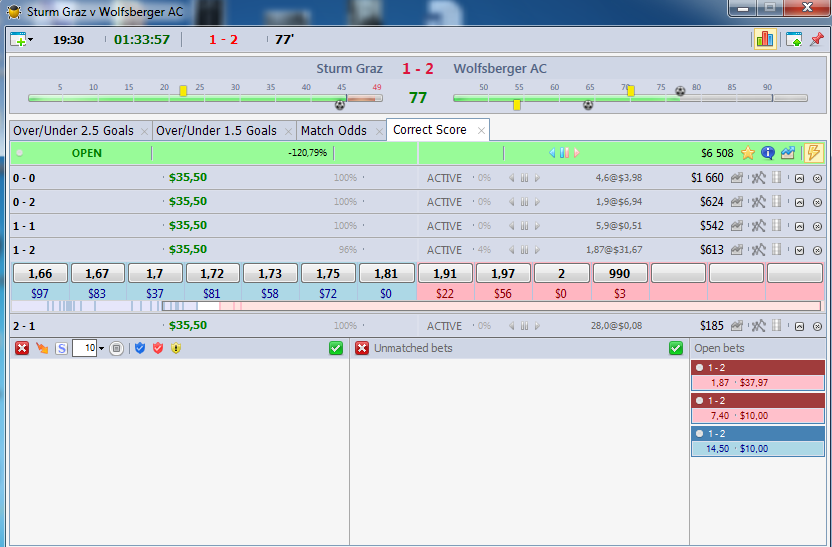Expand the 2 - 1 selection row
Image resolution: width=832 pixels, height=547 pixels.
point(799,326)
